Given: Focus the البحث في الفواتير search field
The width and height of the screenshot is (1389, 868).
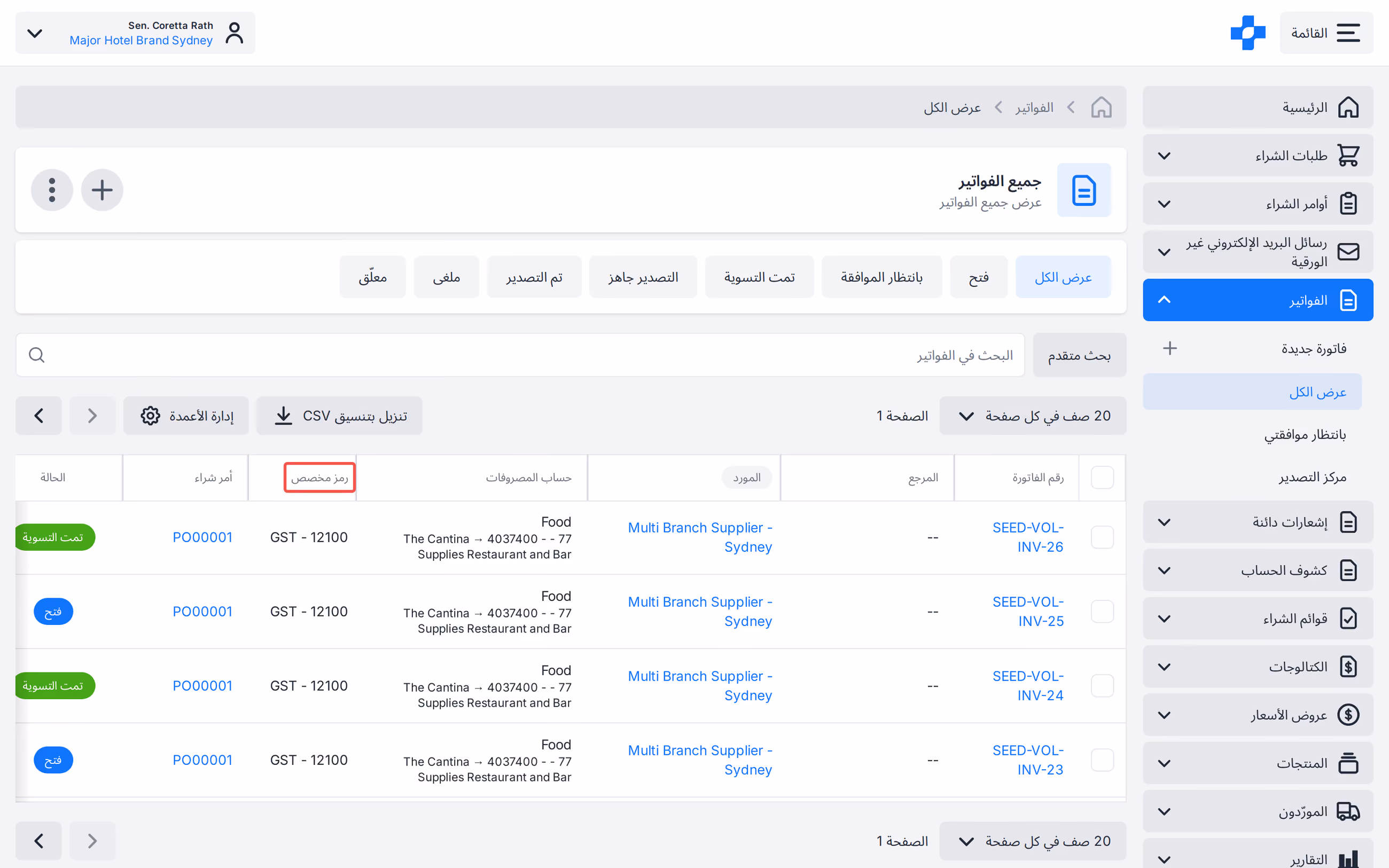Looking at the screenshot, I should [x=520, y=355].
